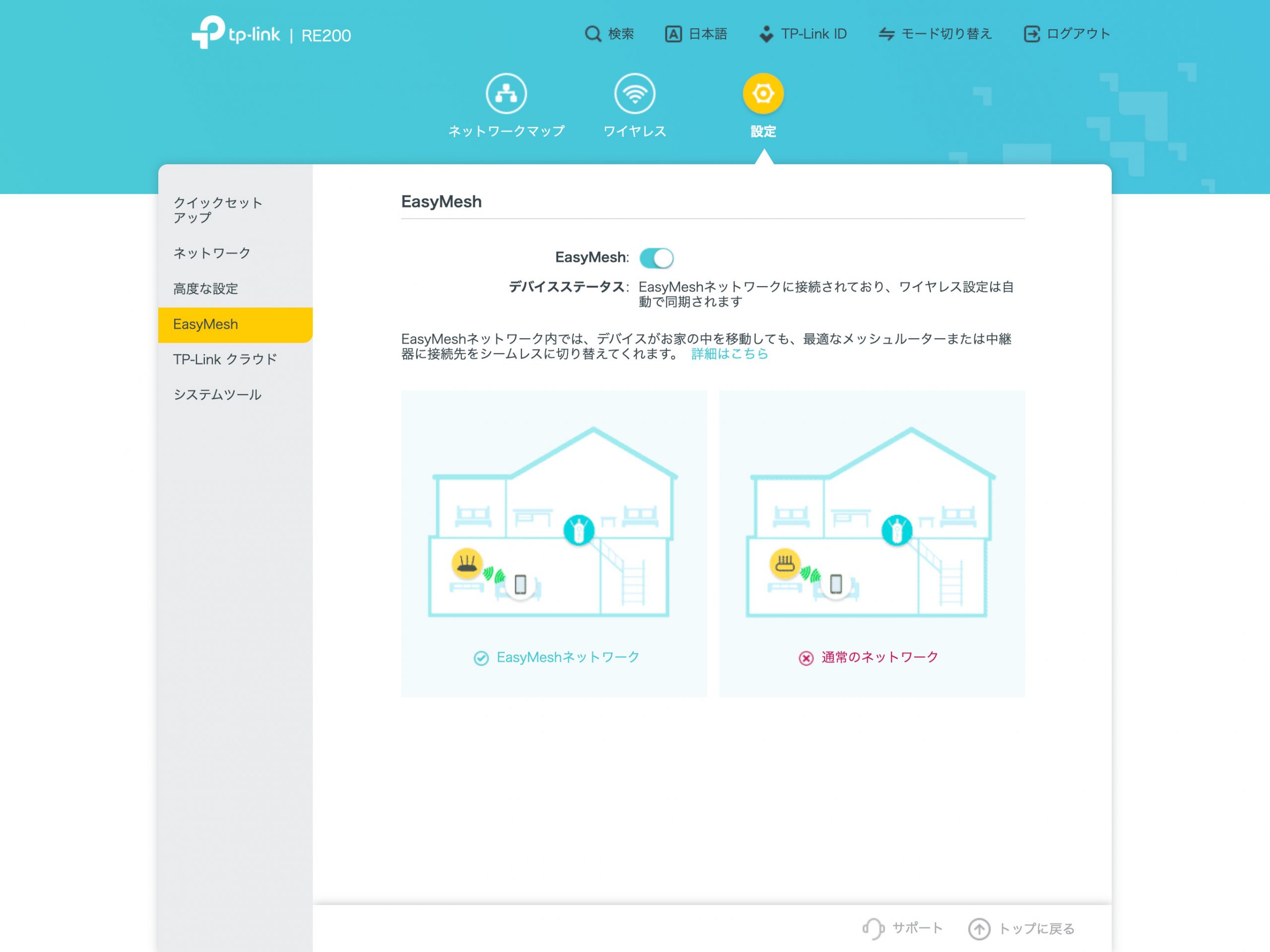Click teal extender icon in normal network illustration
This screenshot has width=1270, height=952.
pos(897,530)
